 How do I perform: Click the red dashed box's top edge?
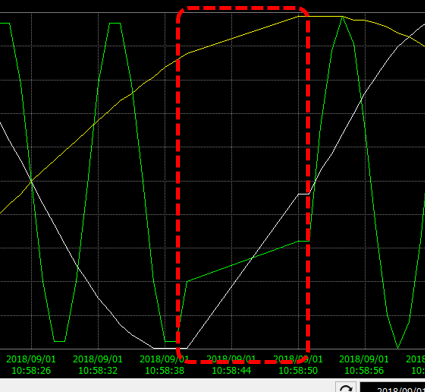[x=242, y=8]
